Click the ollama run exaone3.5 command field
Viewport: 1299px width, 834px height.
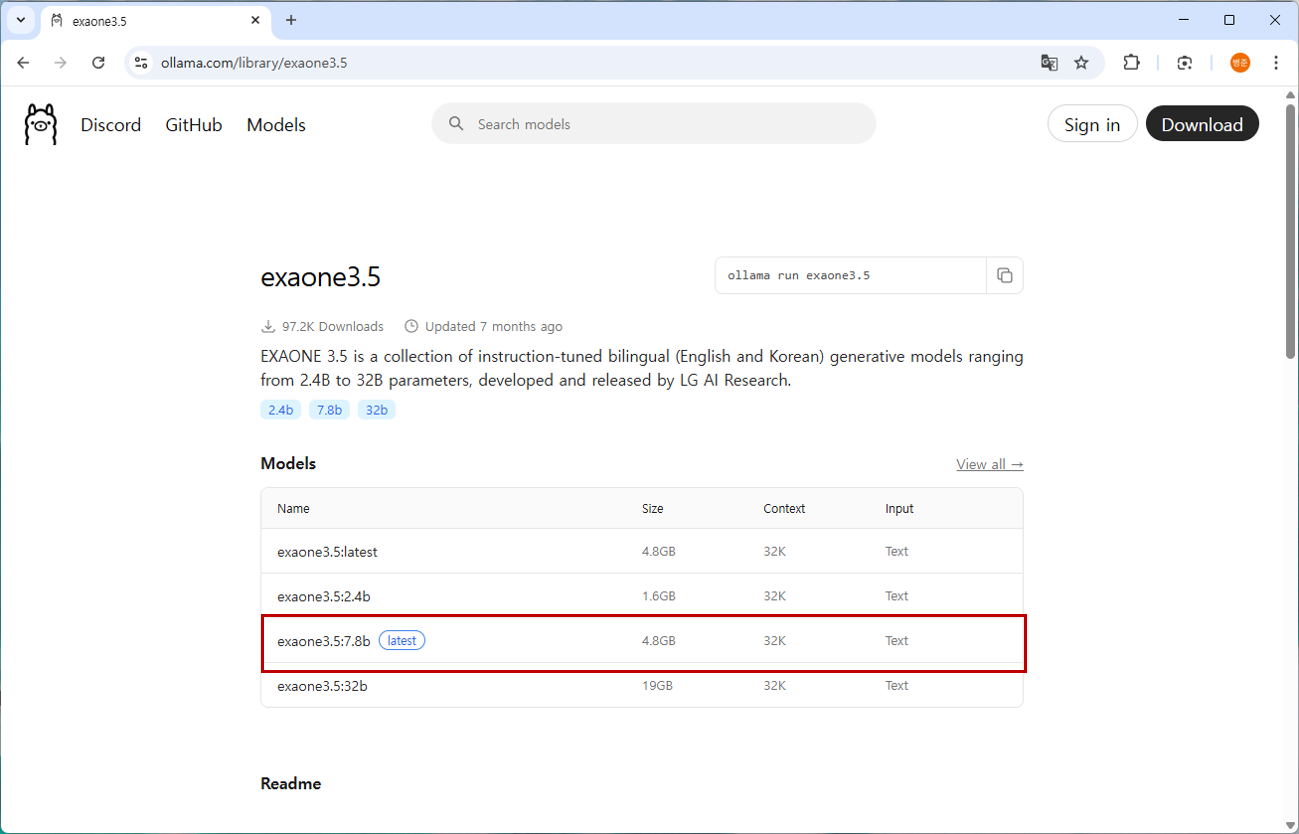(851, 276)
